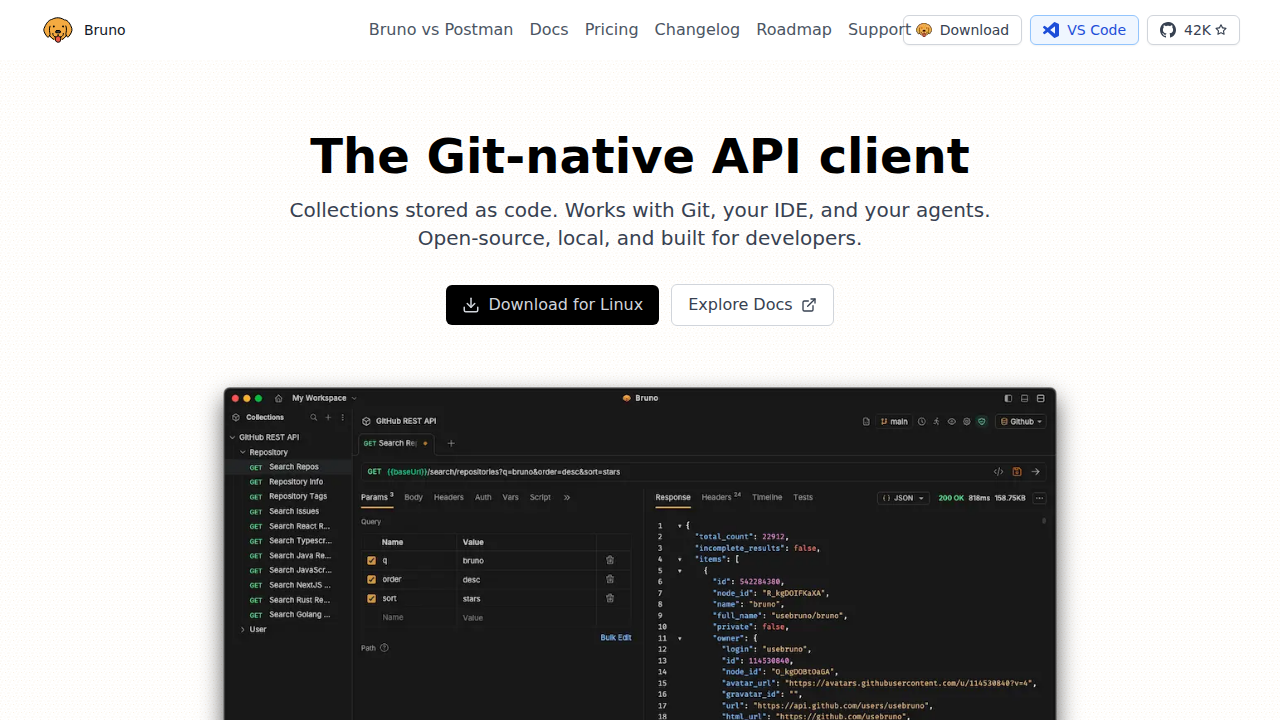Uncheck the 'q' query parameter checkbox
The image size is (1280, 720).
(371, 560)
